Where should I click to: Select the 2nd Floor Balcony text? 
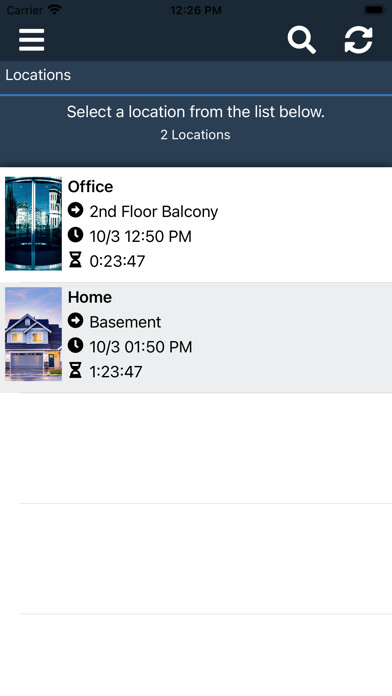coord(154,212)
